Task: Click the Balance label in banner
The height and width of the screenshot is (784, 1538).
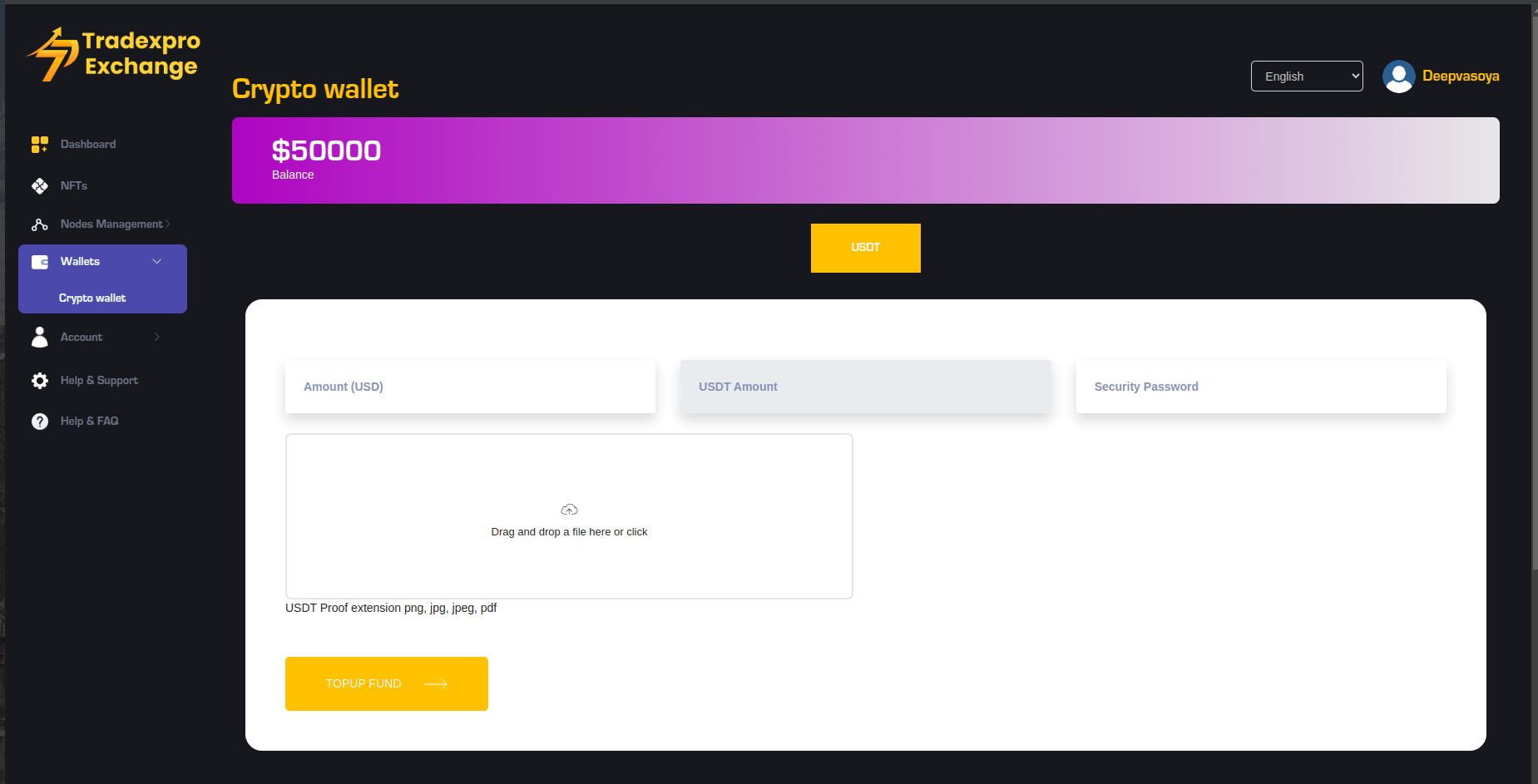Action: tap(293, 175)
